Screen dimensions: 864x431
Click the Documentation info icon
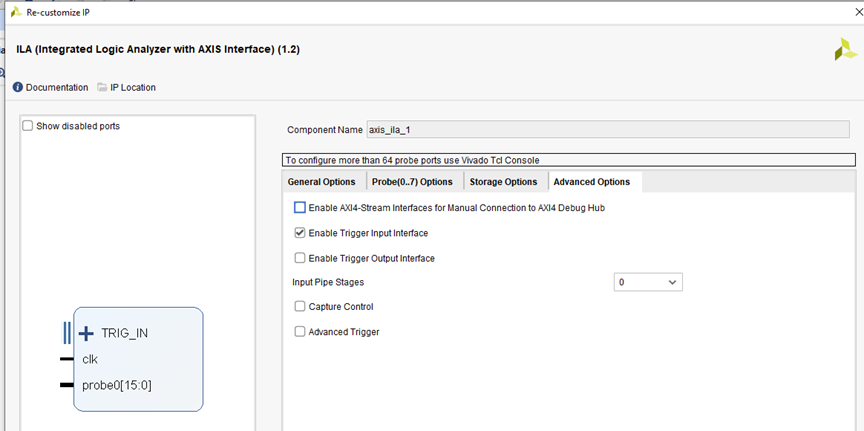[19, 88]
